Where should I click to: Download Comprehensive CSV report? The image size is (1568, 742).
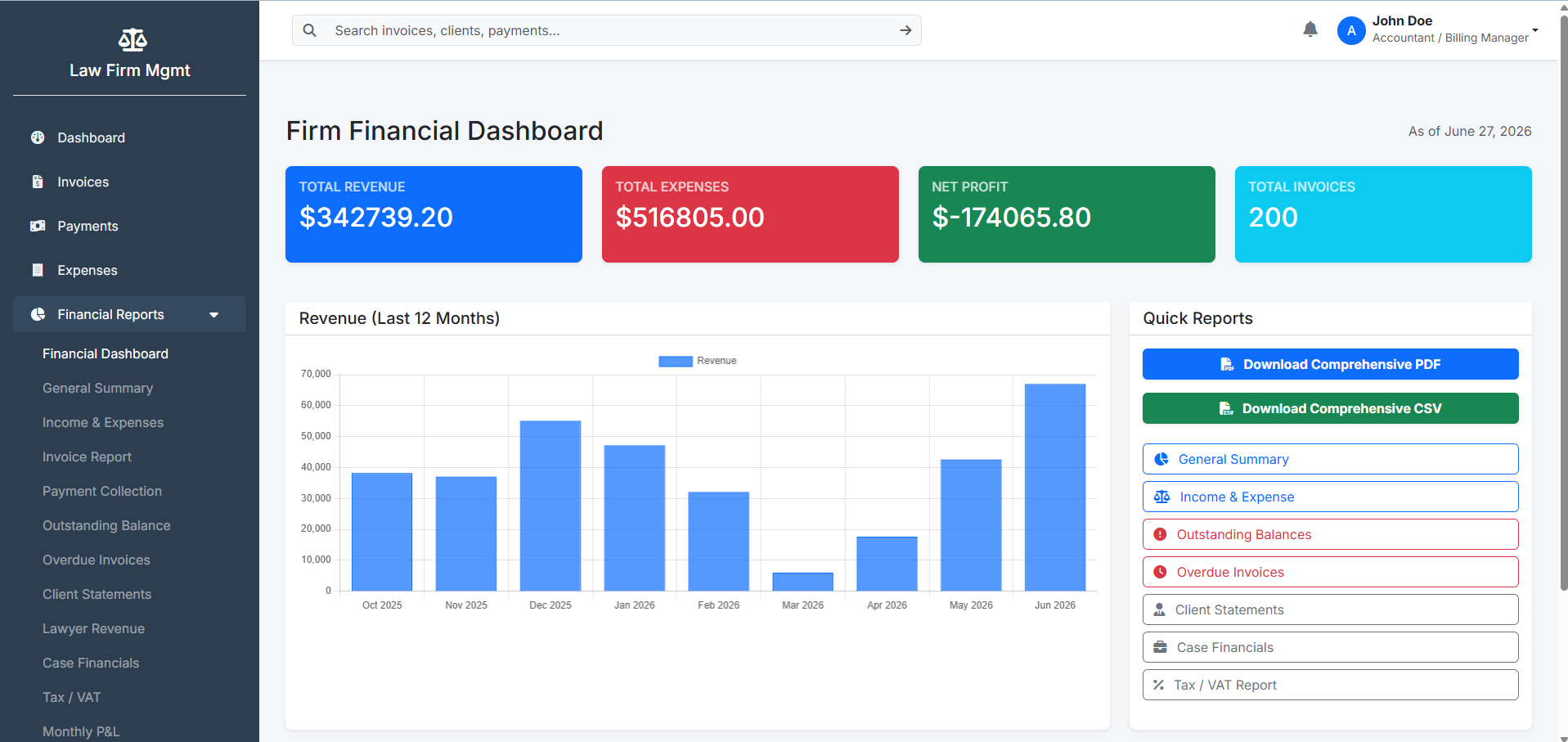coord(1330,408)
